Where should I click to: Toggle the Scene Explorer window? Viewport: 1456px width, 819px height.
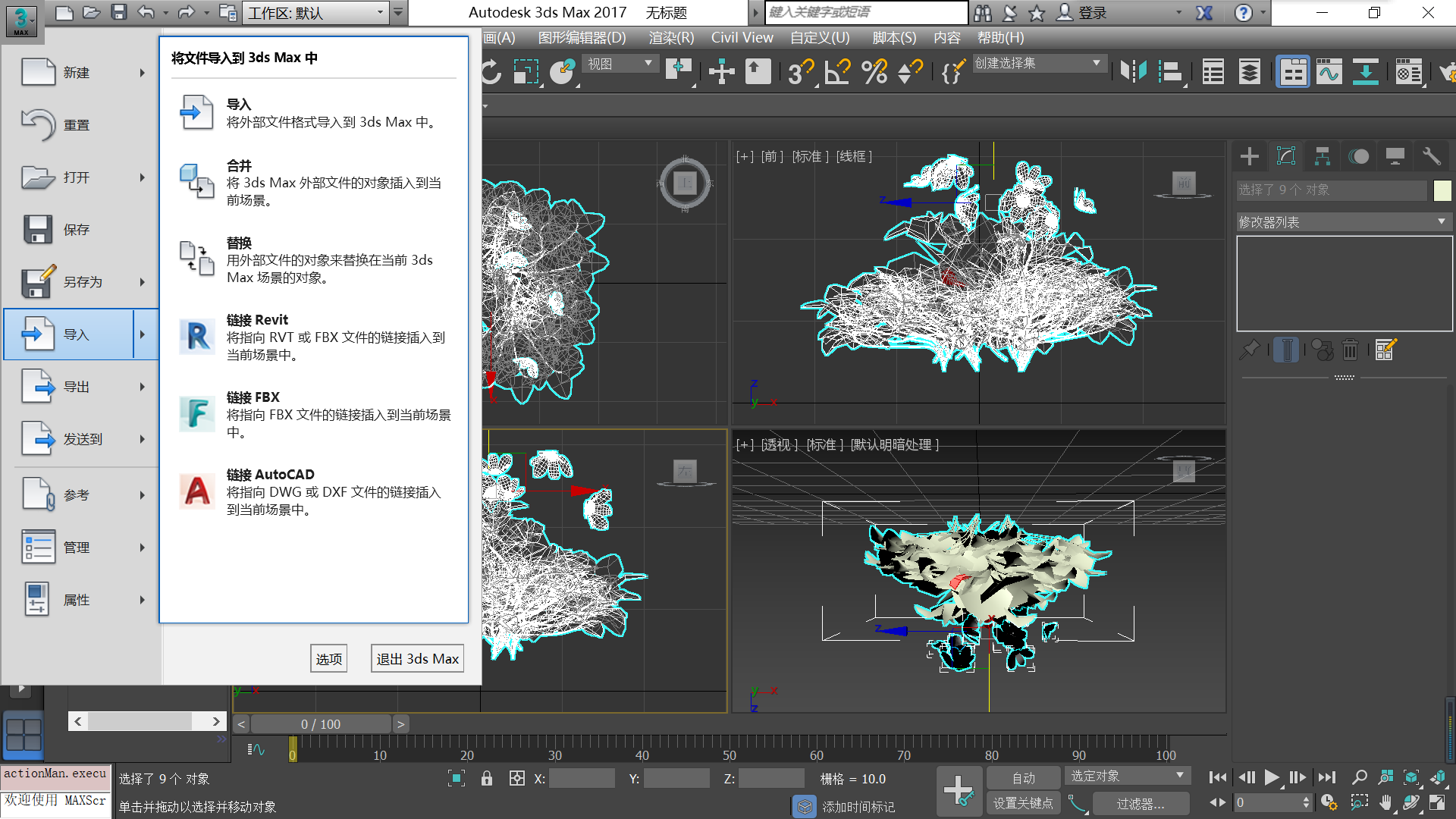click(1213, 71)
